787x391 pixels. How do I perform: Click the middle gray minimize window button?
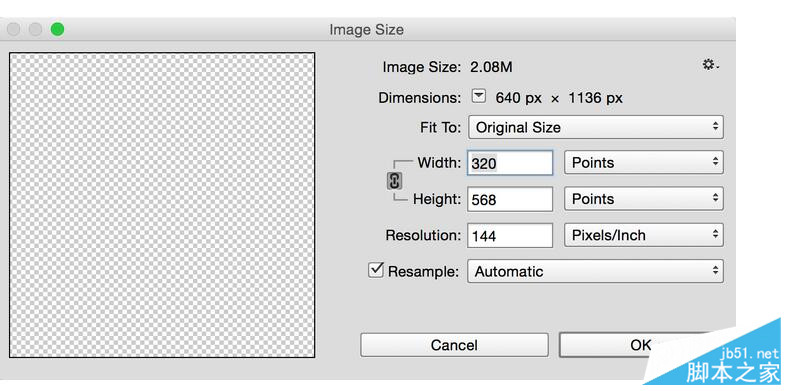pos(35,30)
